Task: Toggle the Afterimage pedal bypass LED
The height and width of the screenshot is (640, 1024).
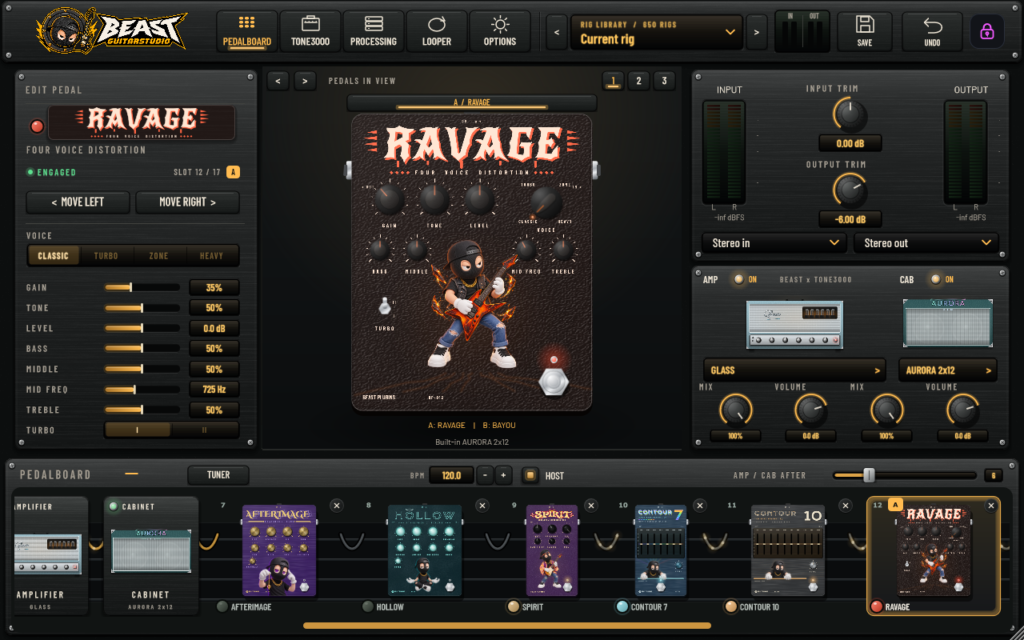Action: (x=223, y=607)
